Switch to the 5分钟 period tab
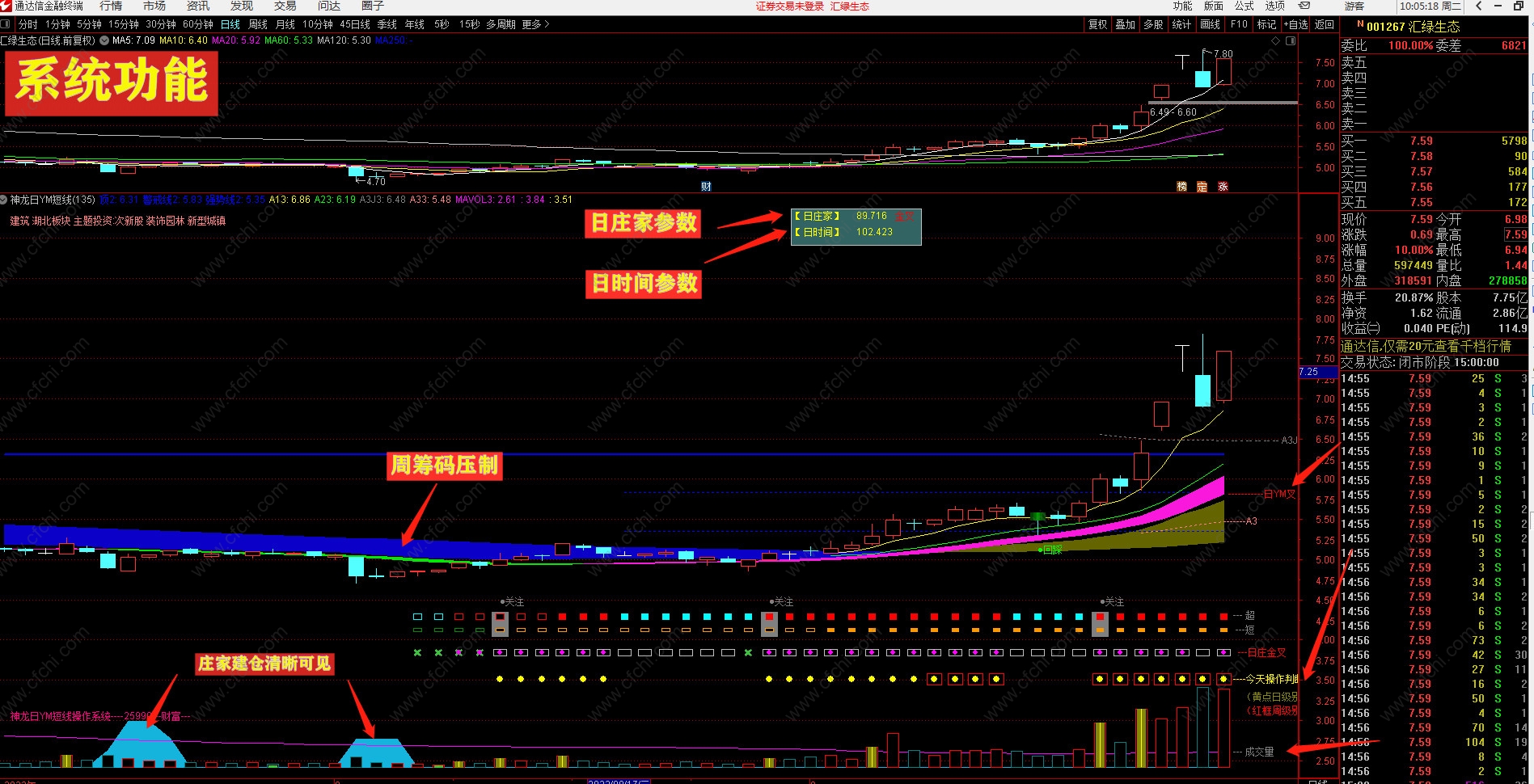Screen dimensions: 1534x784 coord(90,24)
